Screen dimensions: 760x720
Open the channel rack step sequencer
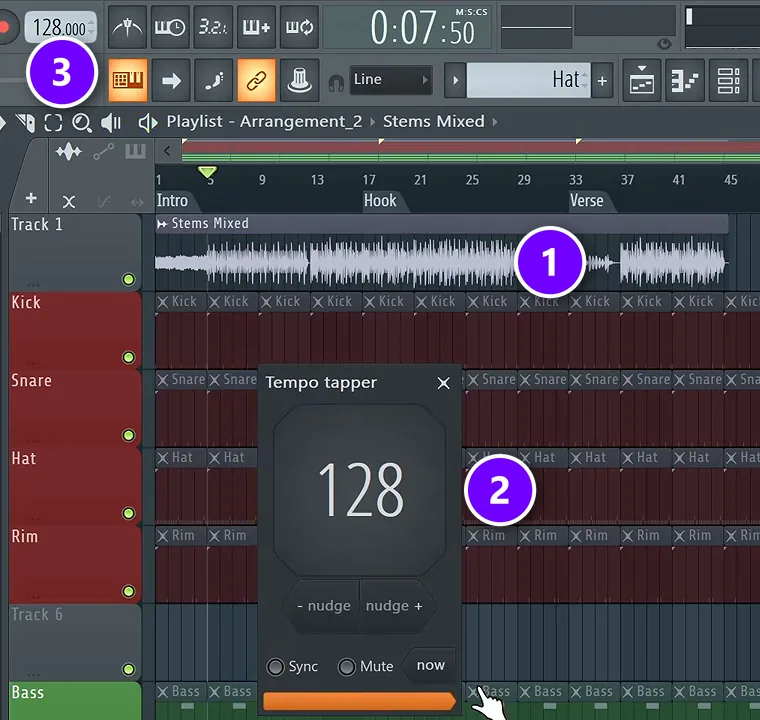click(684, 80)
